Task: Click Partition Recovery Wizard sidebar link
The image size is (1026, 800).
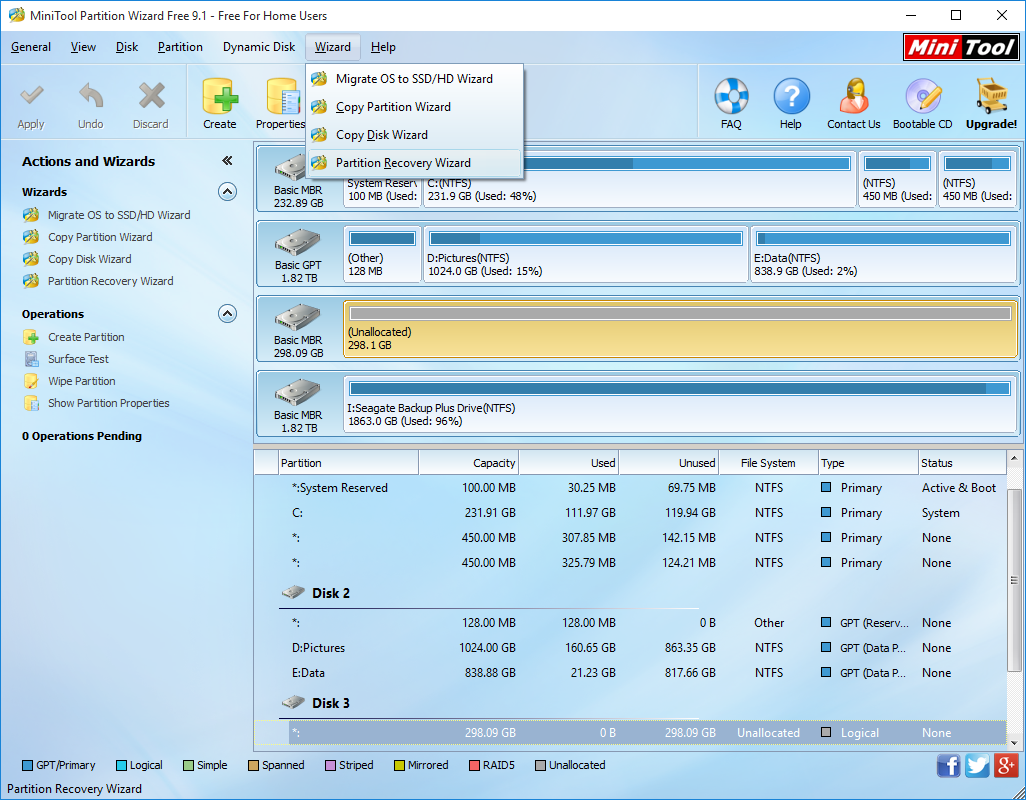Action: pyautogui.click(x=111, y=281)
